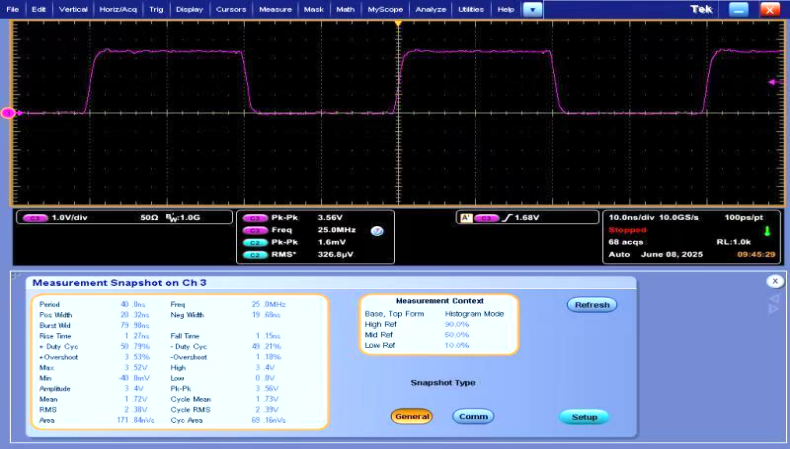Click the 68 acqs counter
790x449 pixels.
pos(625,242)
